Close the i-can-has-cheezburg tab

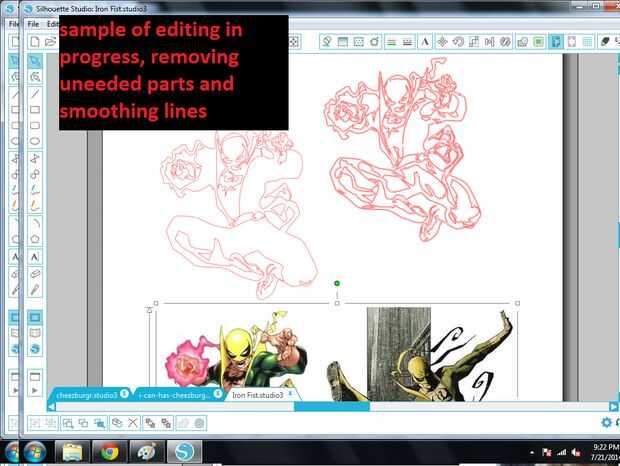point(217,394)
